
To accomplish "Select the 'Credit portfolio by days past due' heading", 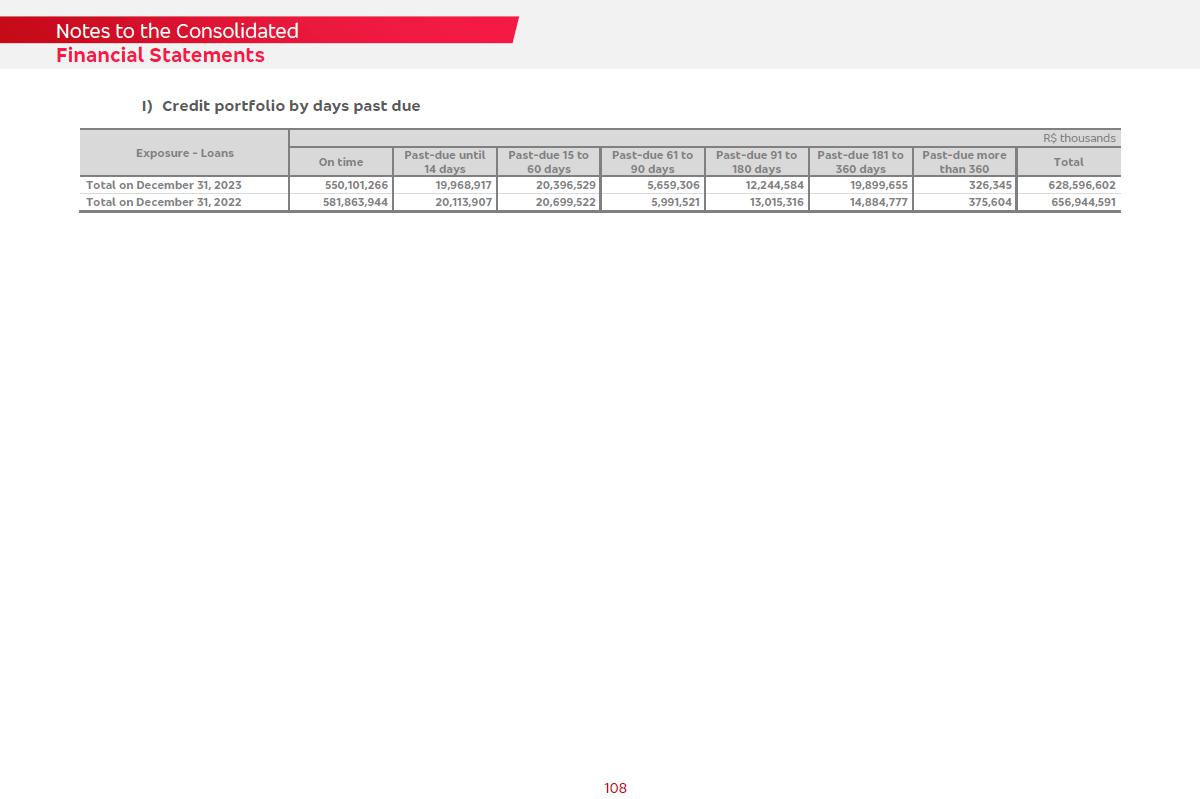I will coord(281,106).
